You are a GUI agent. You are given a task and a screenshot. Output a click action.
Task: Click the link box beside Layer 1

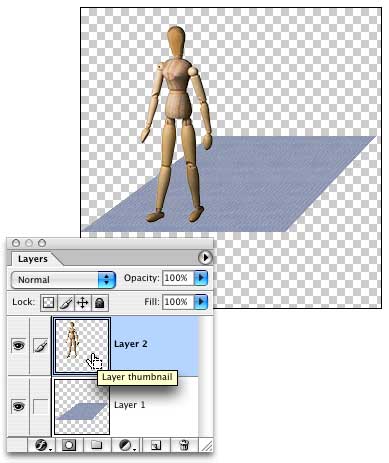click(x=40, y=406)
